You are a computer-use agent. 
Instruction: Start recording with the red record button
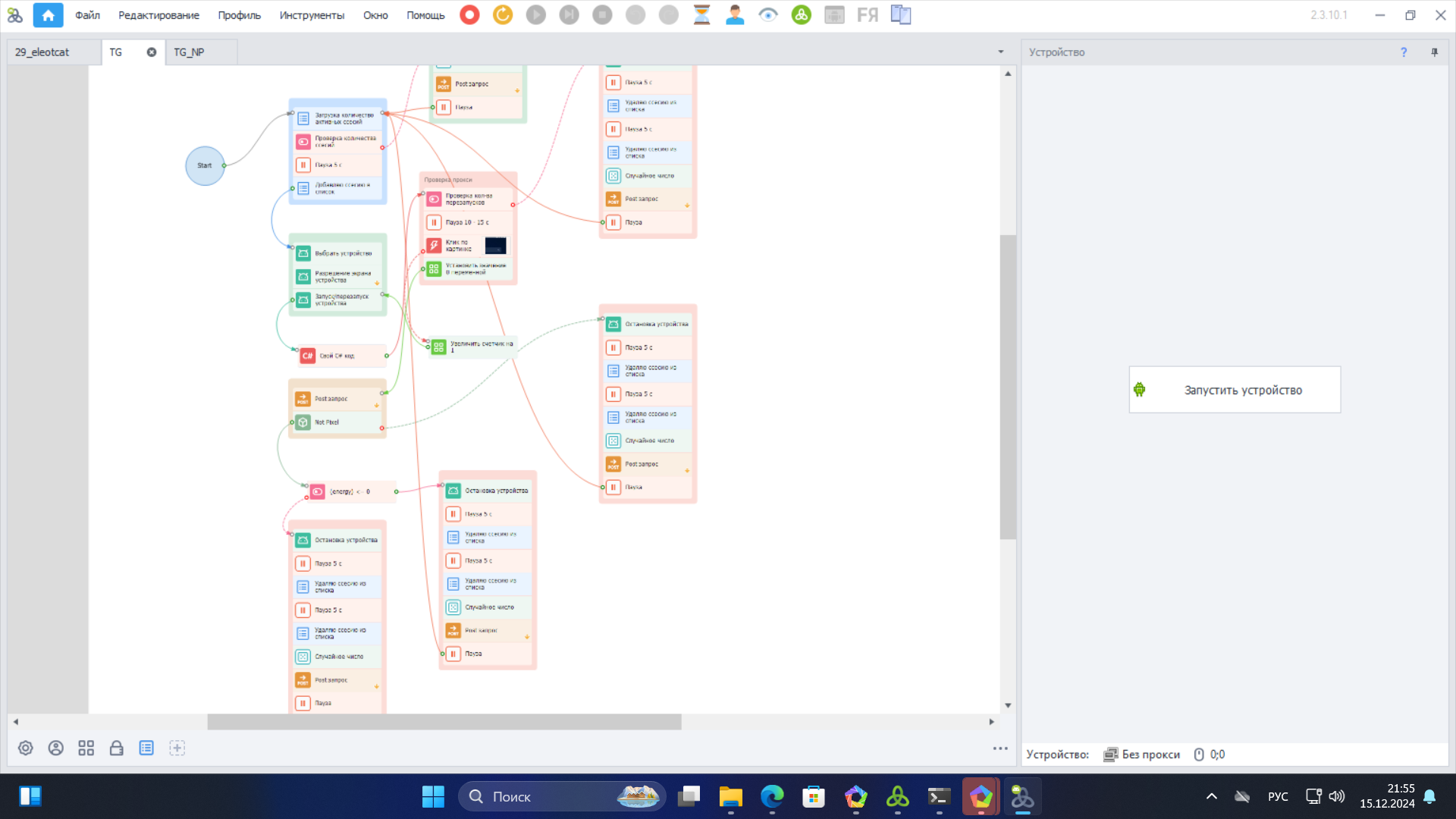[x=469, y=15]
